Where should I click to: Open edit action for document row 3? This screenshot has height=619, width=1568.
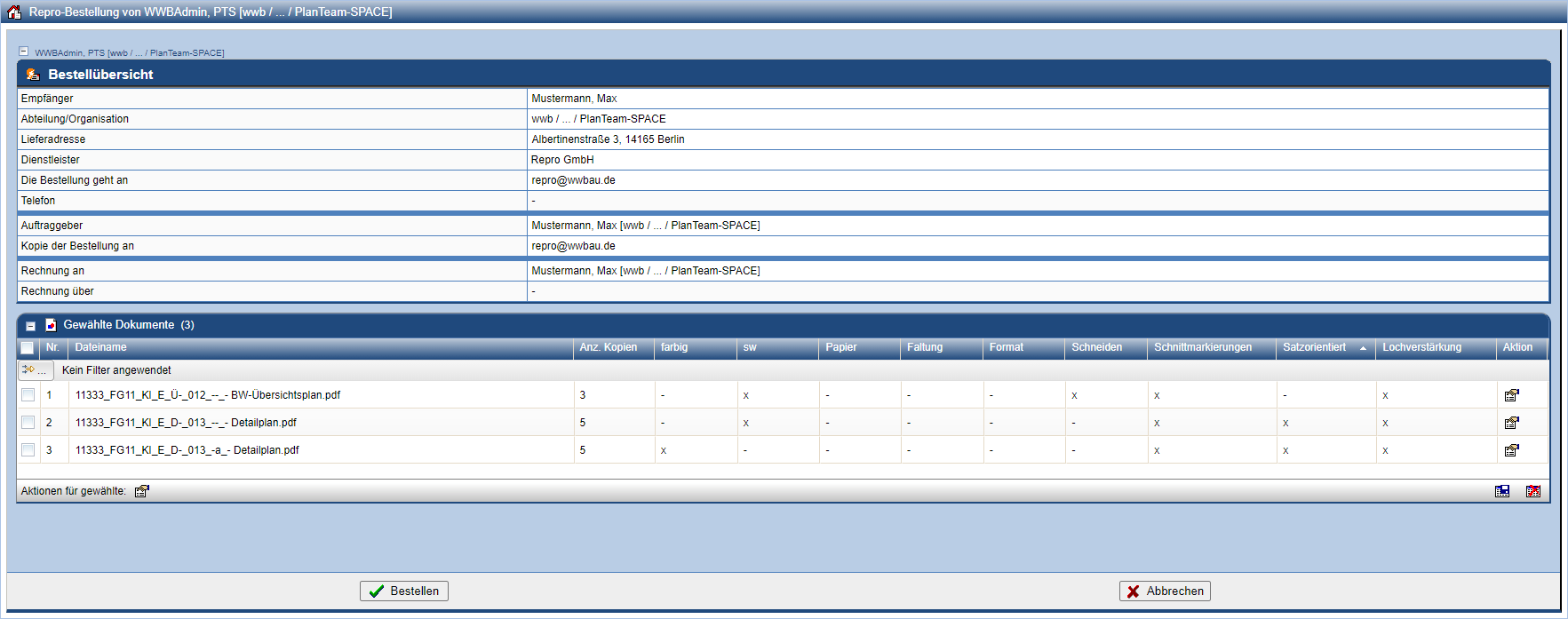point(1511,450)
